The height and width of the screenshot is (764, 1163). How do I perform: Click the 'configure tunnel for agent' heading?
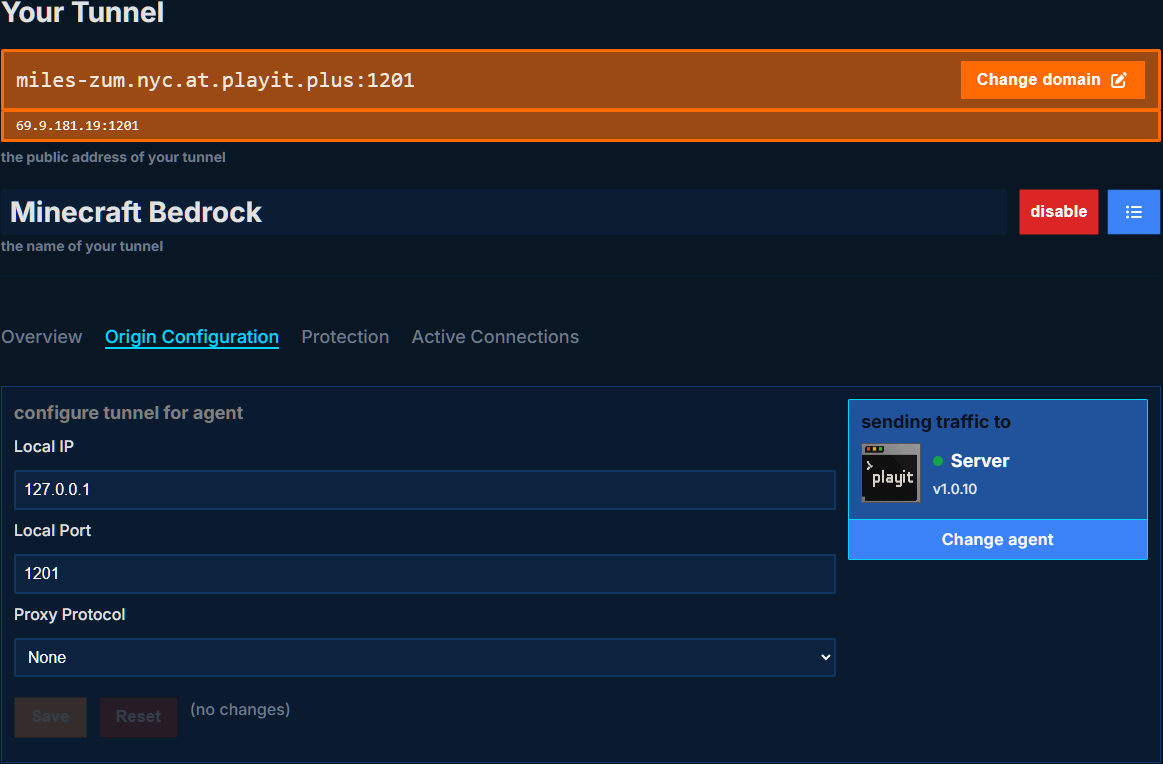pos(128,412)
